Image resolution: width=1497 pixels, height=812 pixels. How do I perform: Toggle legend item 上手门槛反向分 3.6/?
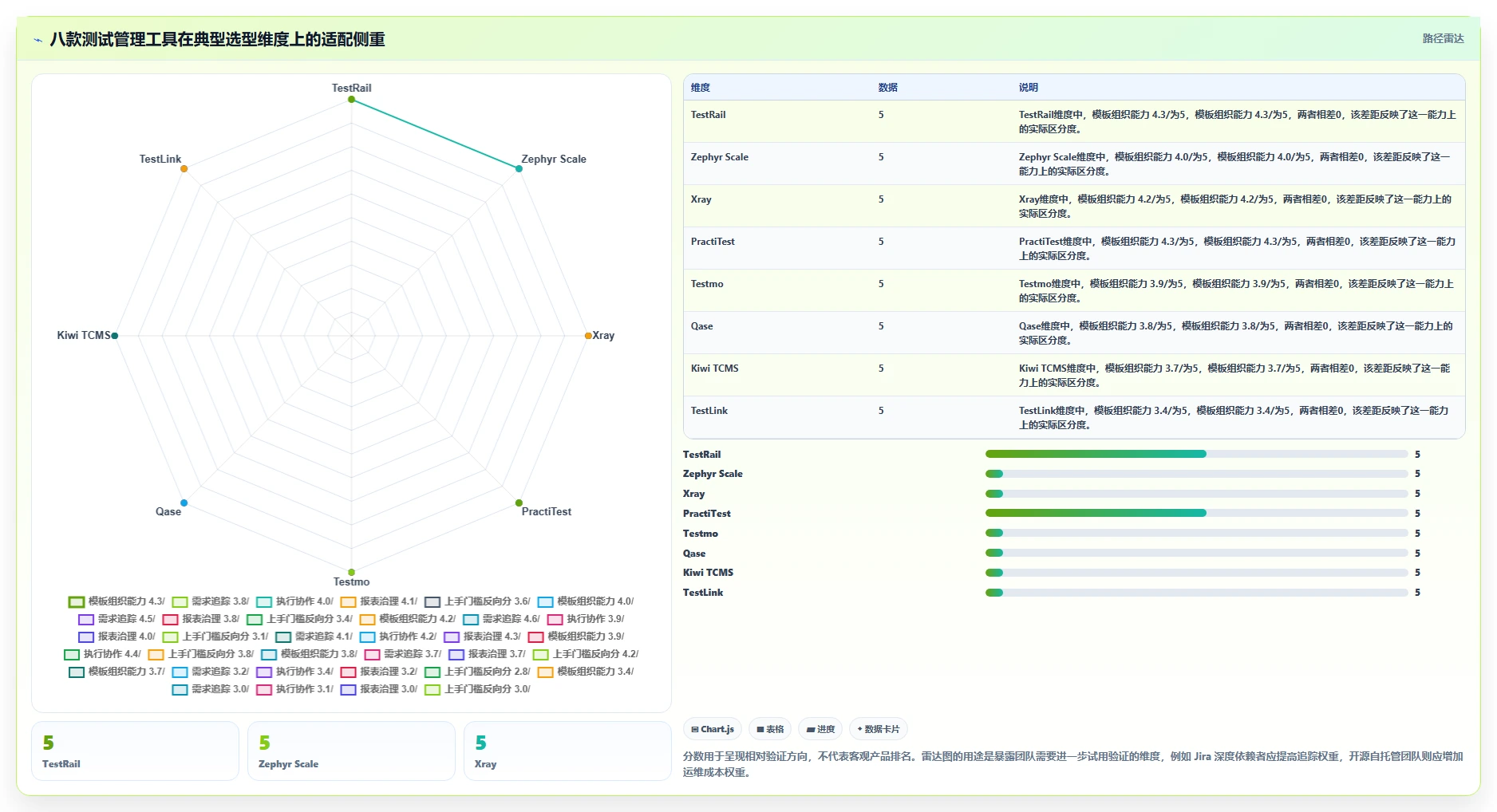tap(477, 601)
